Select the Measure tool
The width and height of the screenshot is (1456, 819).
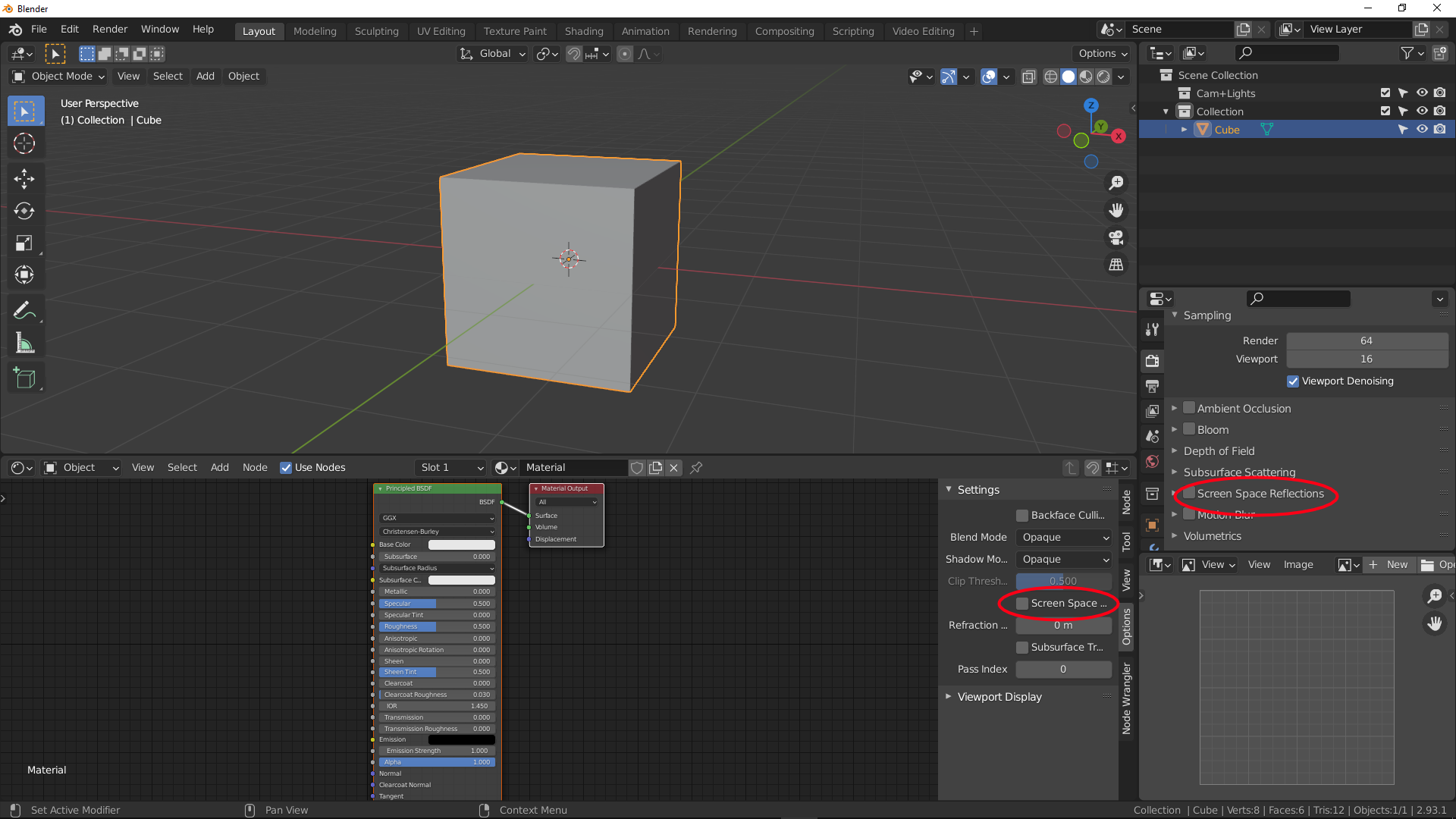tap(25, 343)
